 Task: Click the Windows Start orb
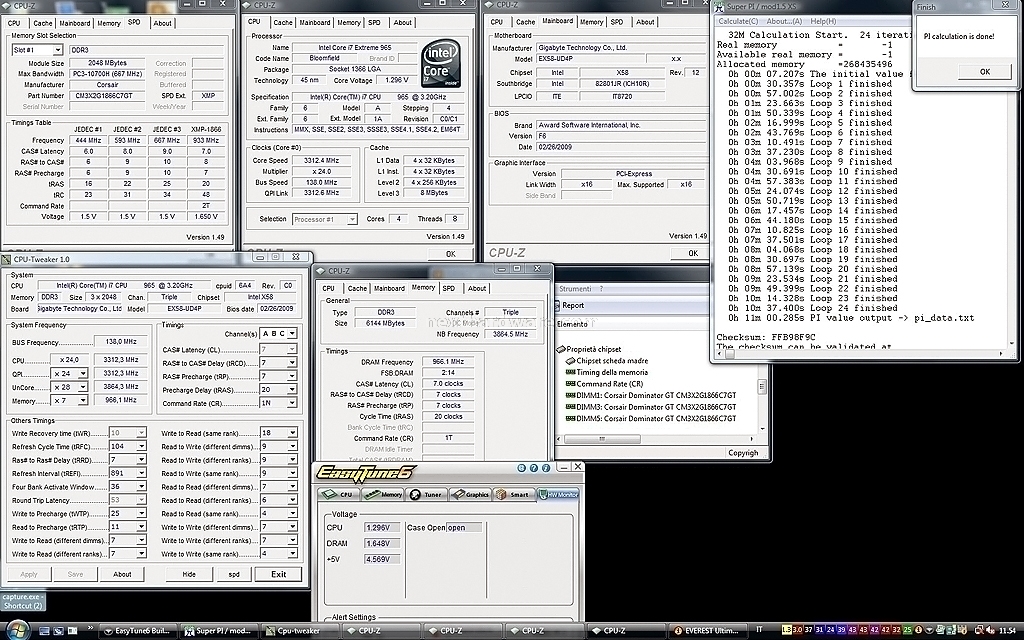tap(16, 631)
